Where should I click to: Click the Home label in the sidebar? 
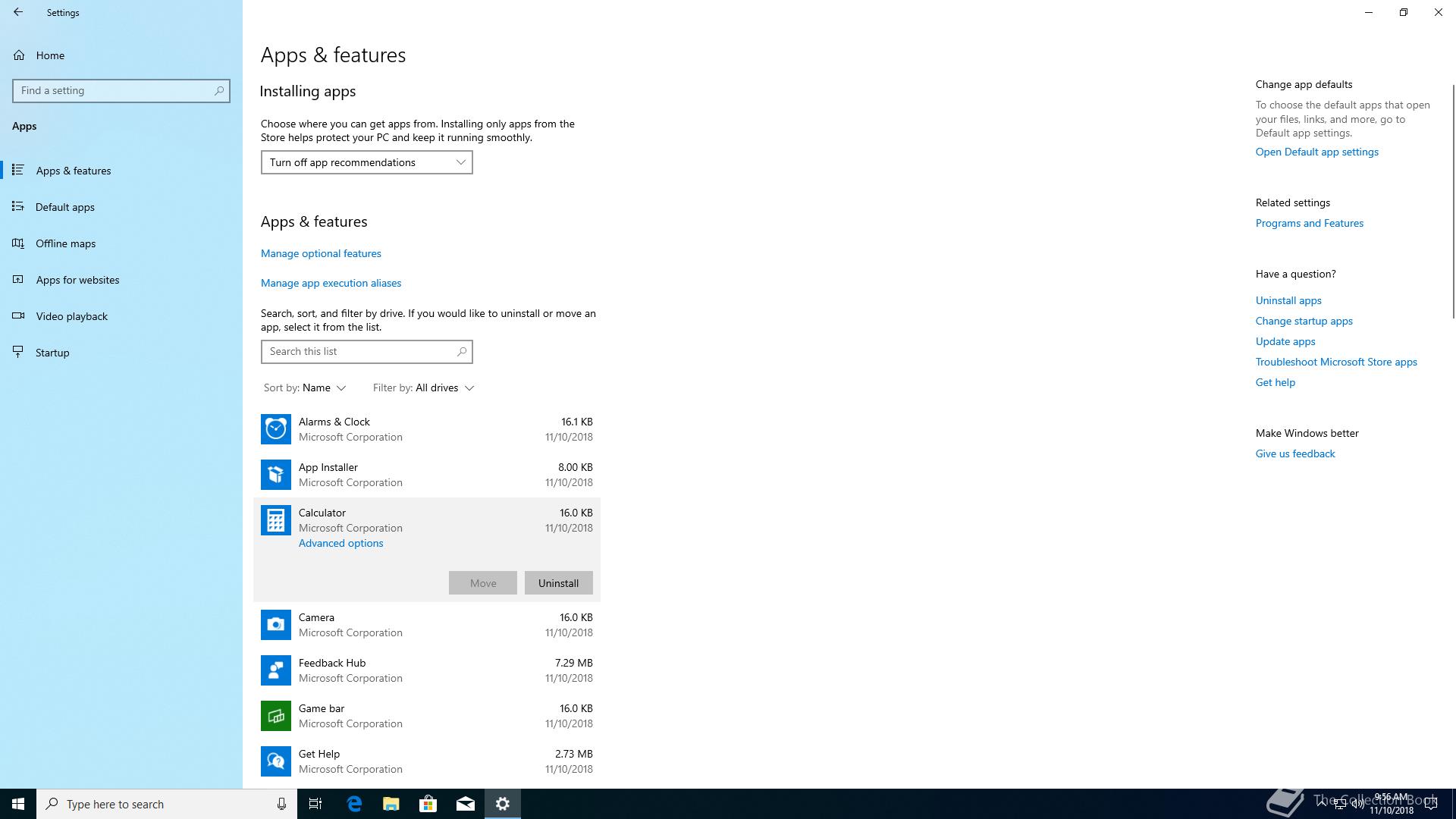(x=50, y=56)
